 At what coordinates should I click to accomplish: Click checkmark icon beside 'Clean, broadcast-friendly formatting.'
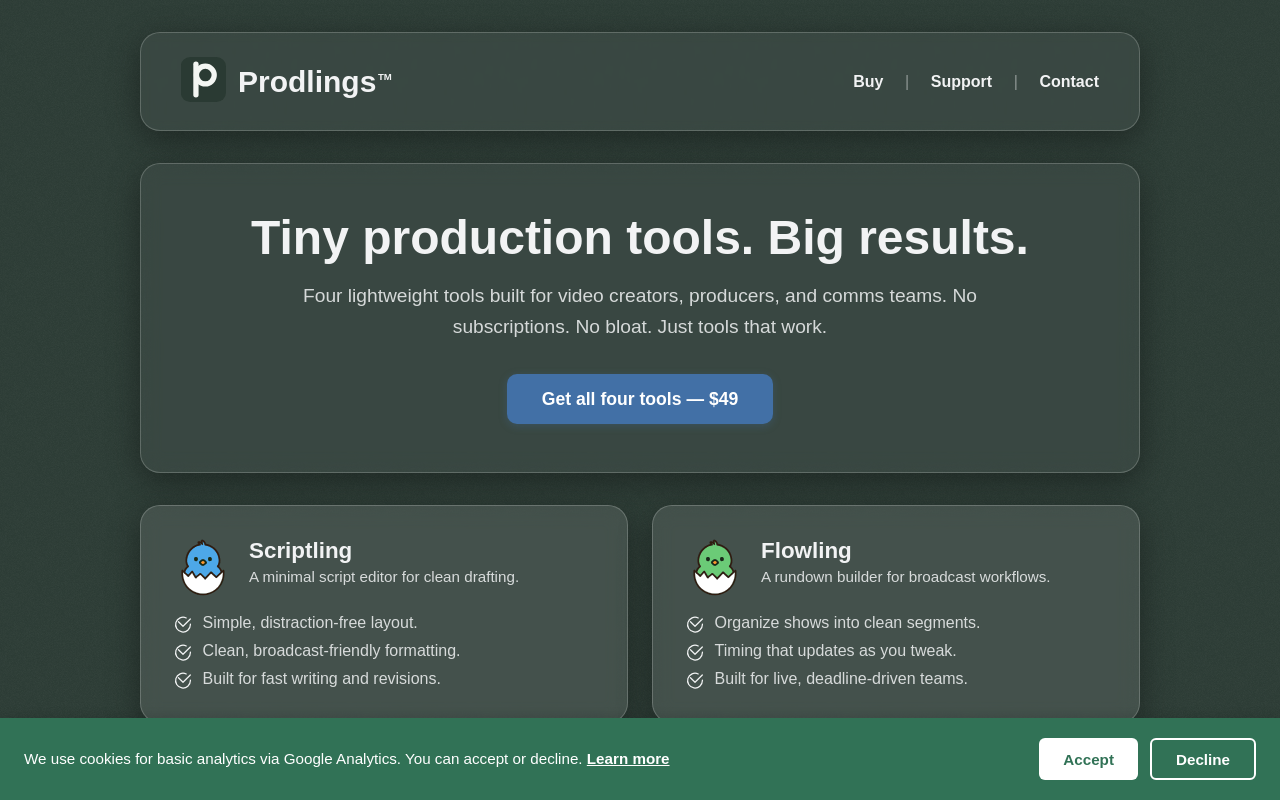(x=183, y=652)
